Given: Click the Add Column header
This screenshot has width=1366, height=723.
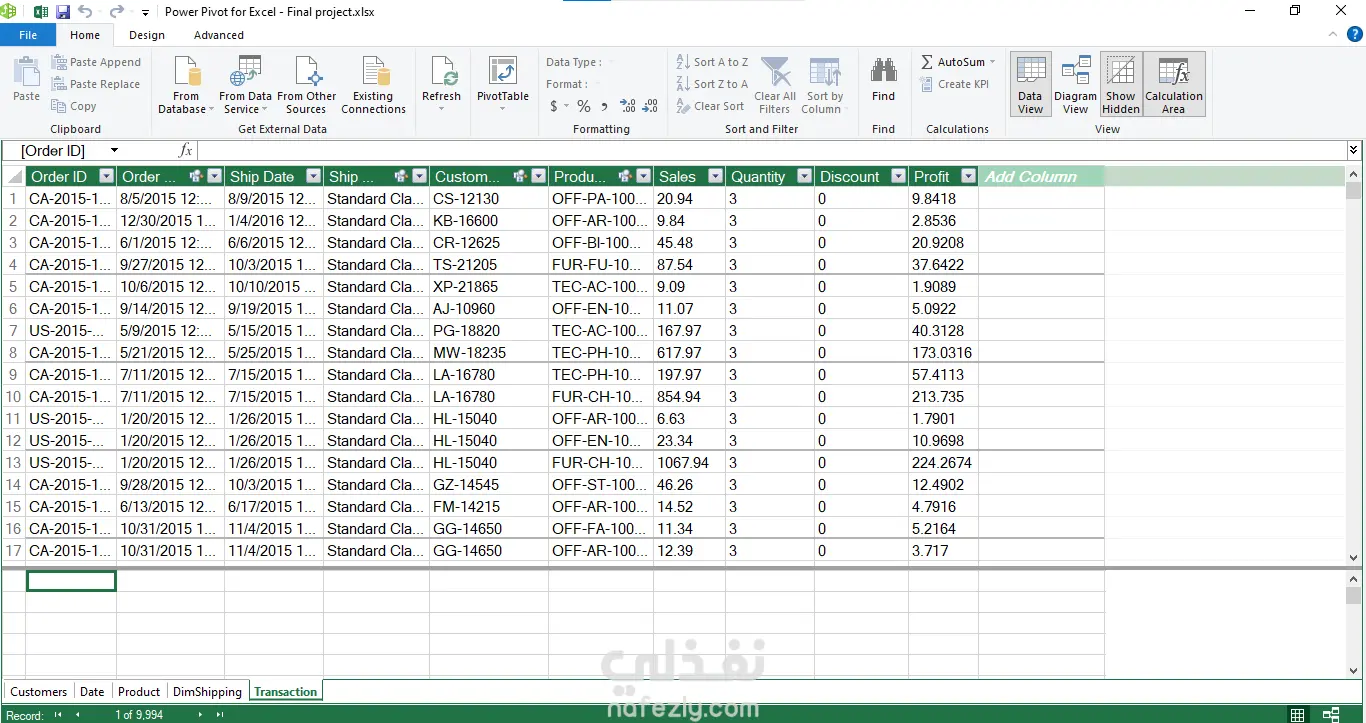Looking at the screenshot, I should [x=1041, y=177].
